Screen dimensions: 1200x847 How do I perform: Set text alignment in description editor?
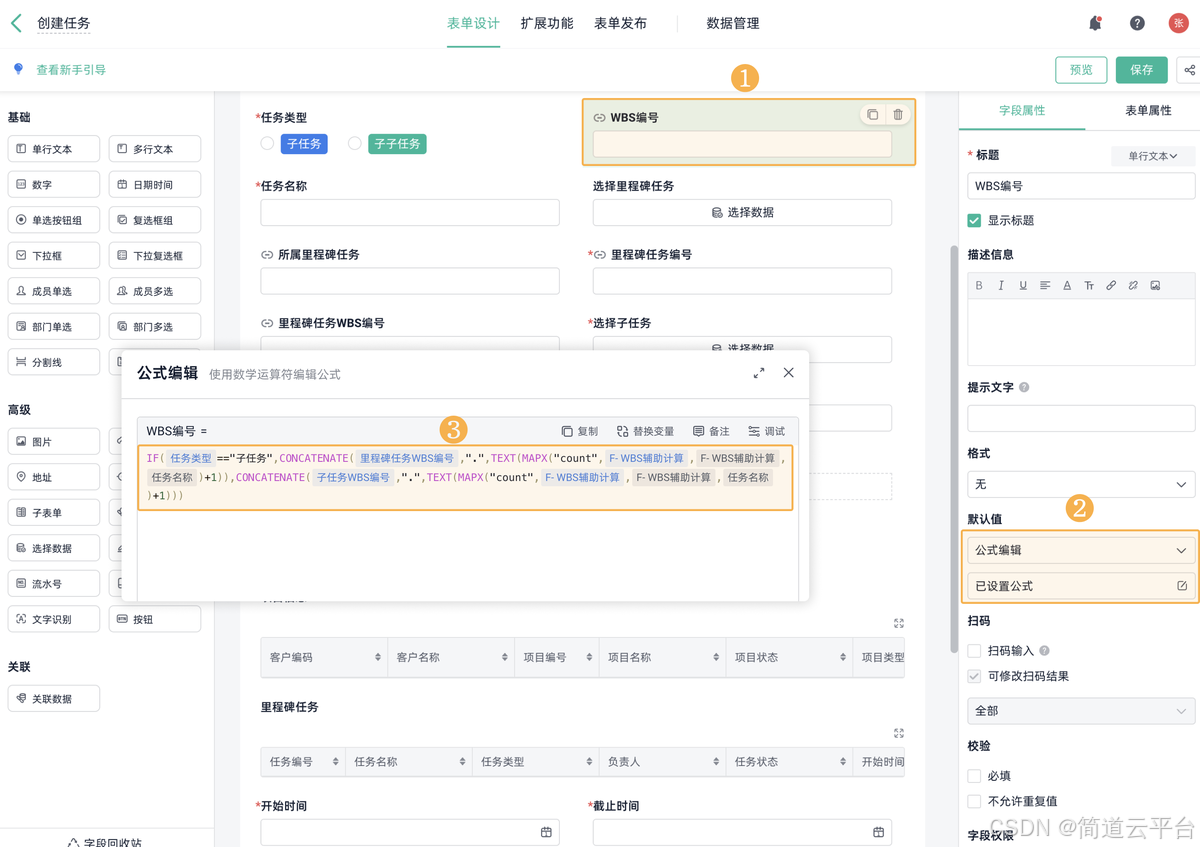[x=1045, y=286]
